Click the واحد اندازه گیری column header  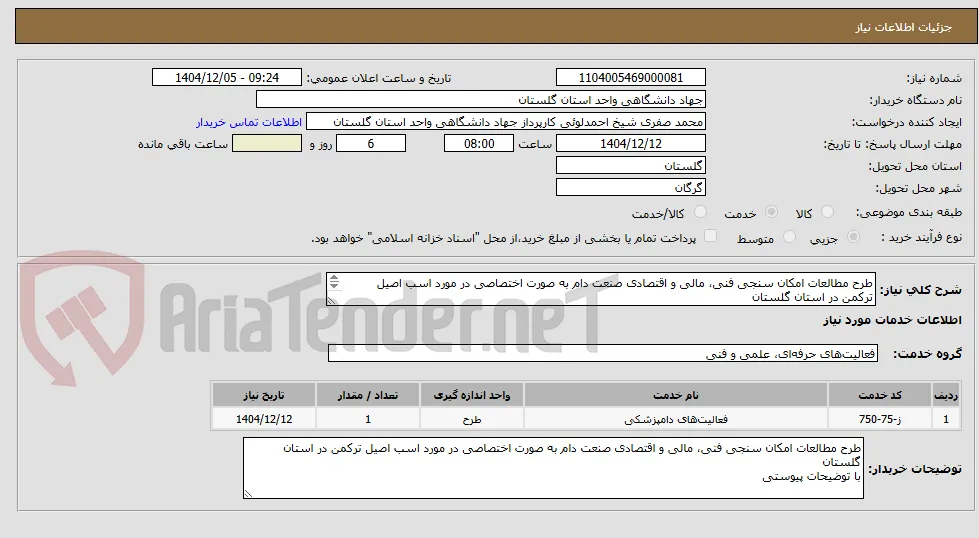(471, 395)
